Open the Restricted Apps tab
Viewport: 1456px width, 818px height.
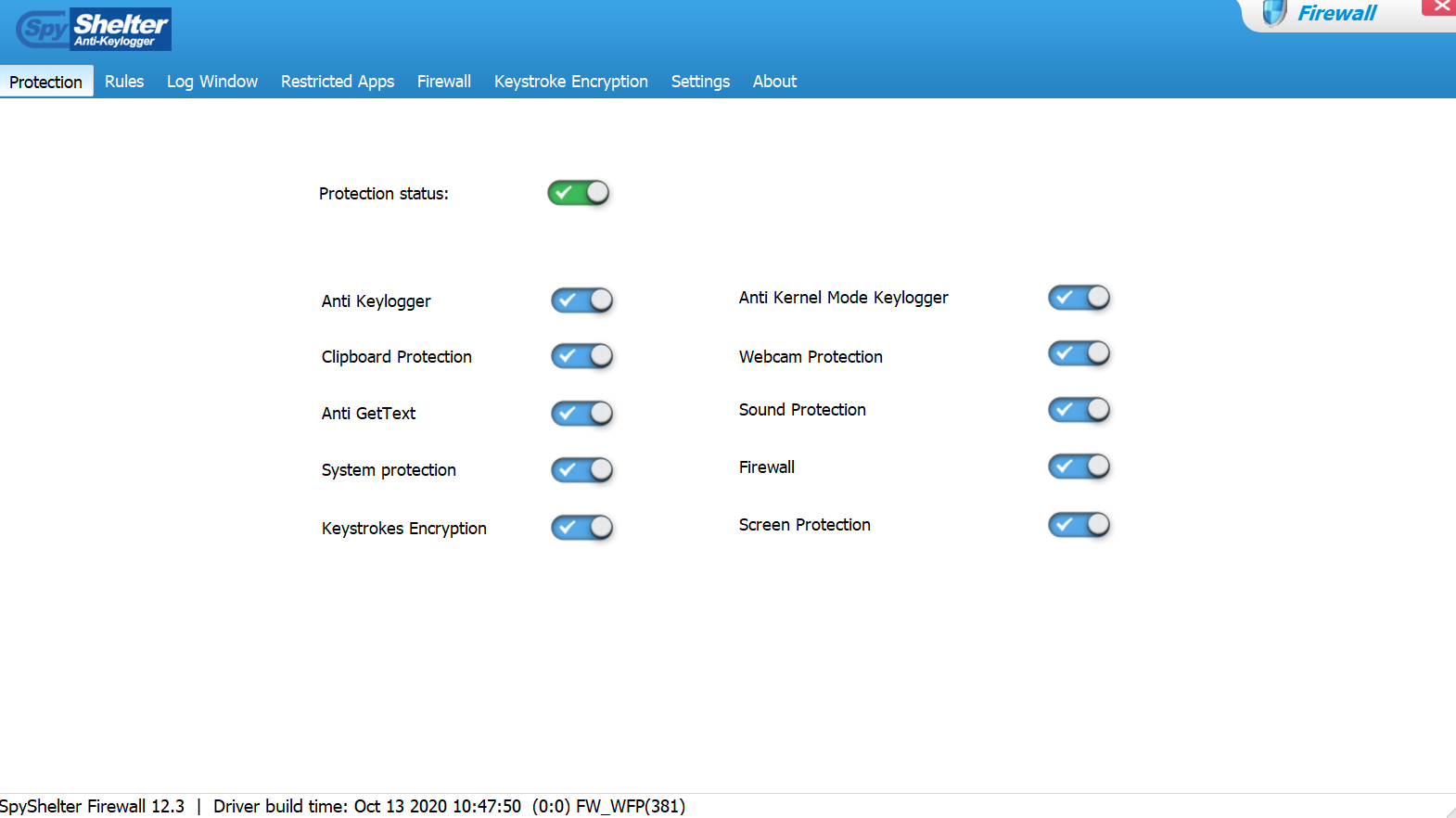click(338, 82)
